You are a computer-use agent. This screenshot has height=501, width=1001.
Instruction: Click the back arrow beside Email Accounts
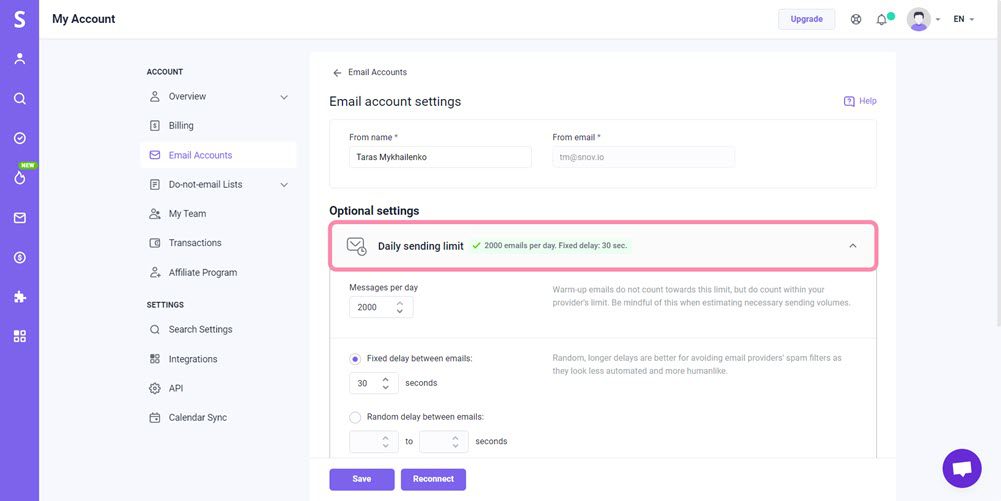(337, 73)
